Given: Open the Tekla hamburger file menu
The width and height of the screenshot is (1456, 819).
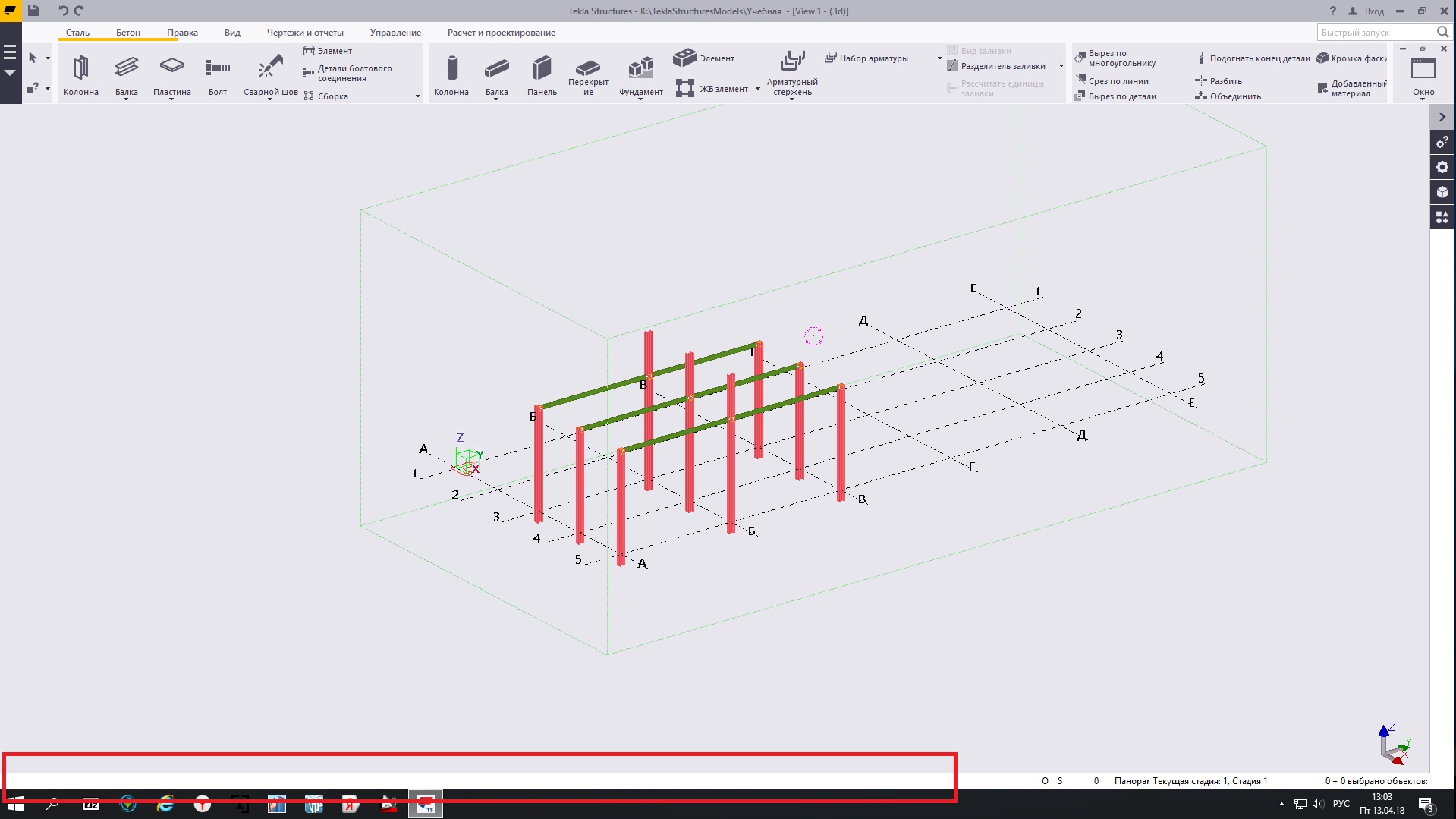Looking at the screenshot, I should point(10,52).
